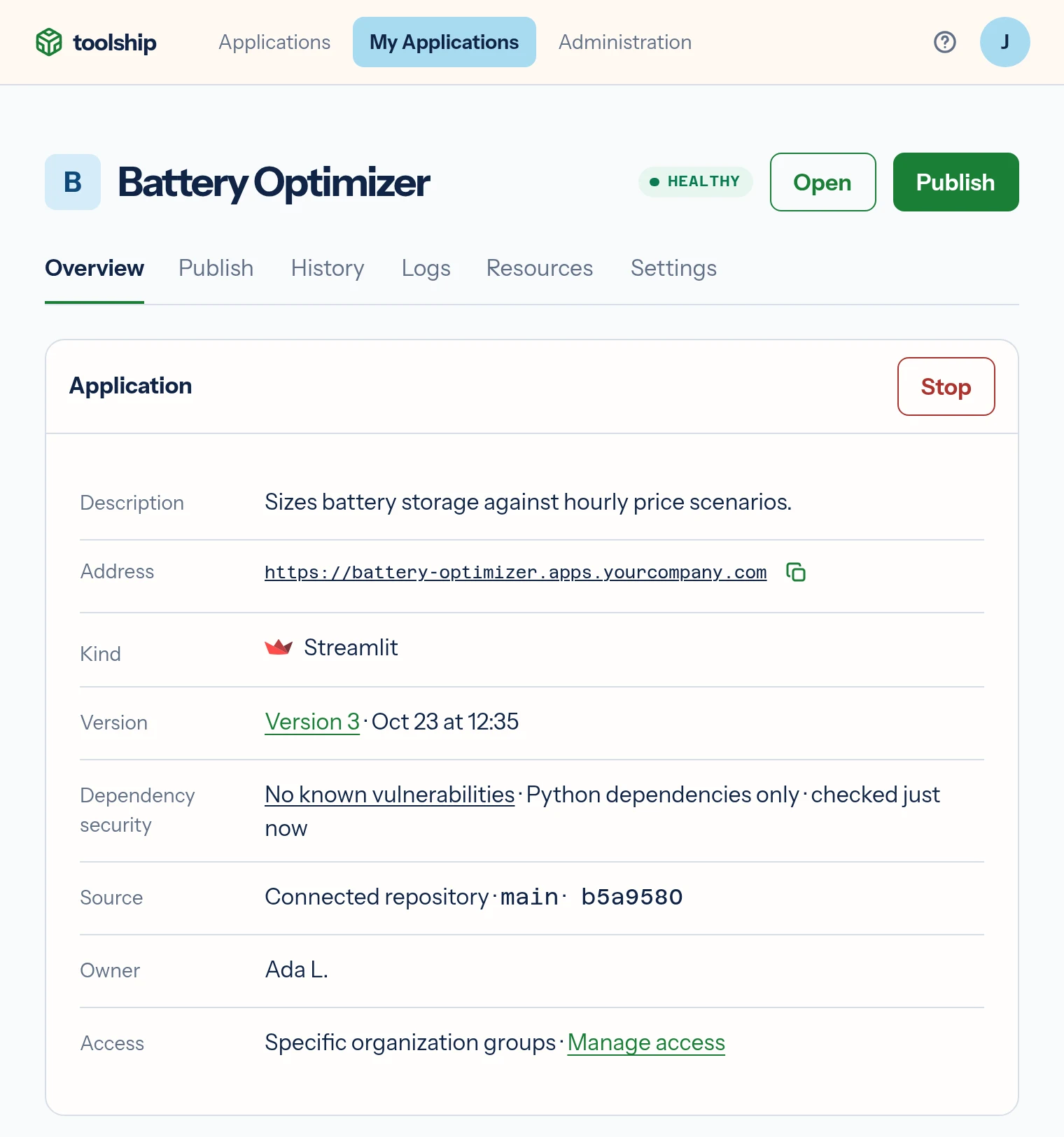1064x1137 pixels.
Task: Select My Applications in top navigation
Action: (x=444, y=42)
